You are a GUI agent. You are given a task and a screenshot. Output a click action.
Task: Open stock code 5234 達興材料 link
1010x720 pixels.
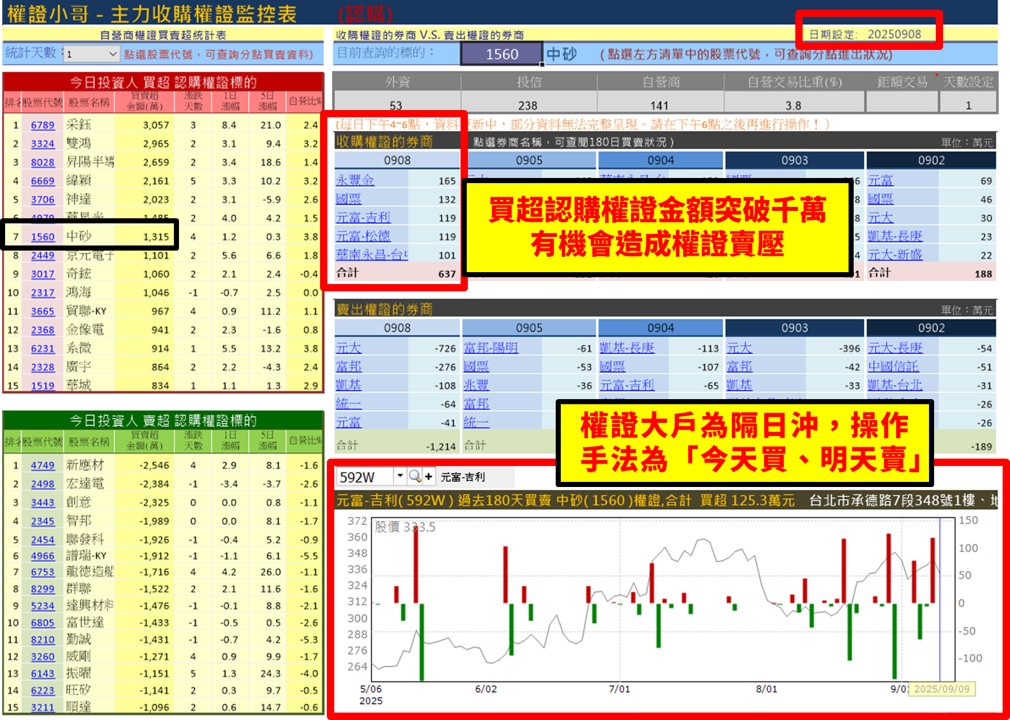(43, 606)
